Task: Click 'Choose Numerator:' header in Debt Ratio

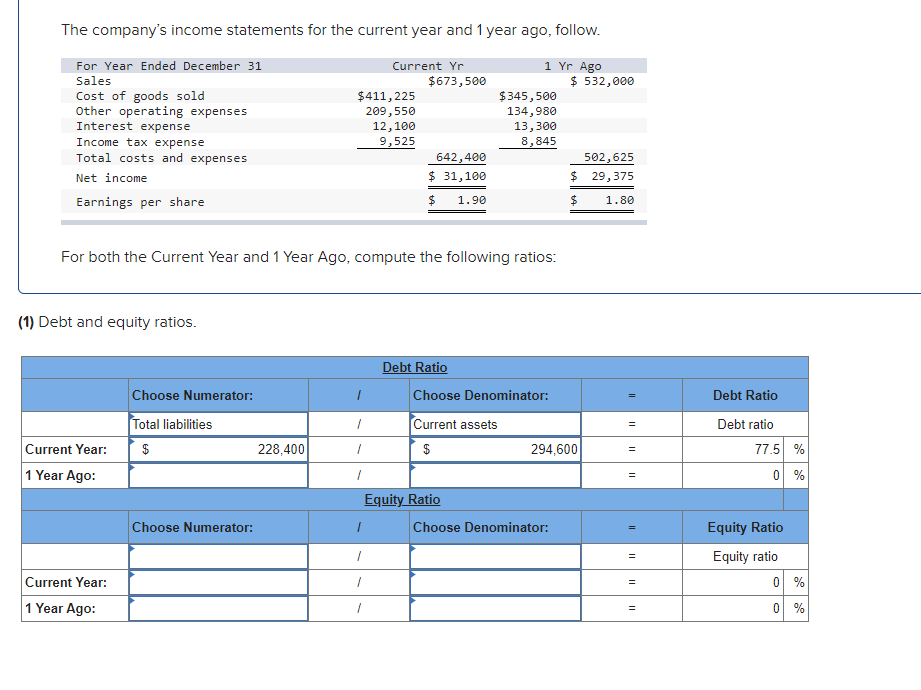Action: tap(193, 395)
